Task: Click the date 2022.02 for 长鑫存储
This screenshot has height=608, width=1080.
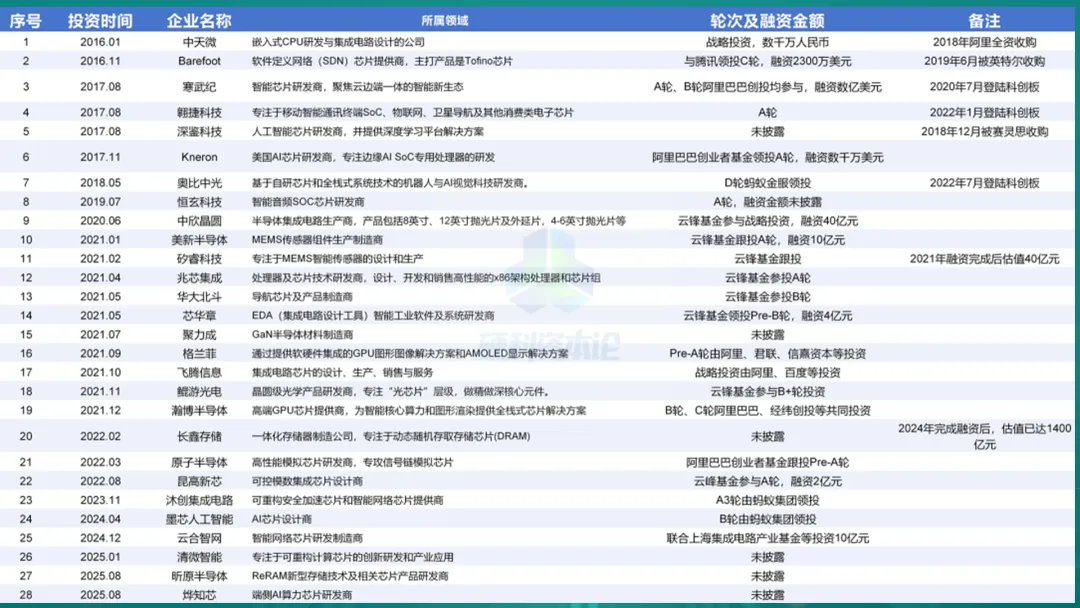Action: tap(100, 436)
